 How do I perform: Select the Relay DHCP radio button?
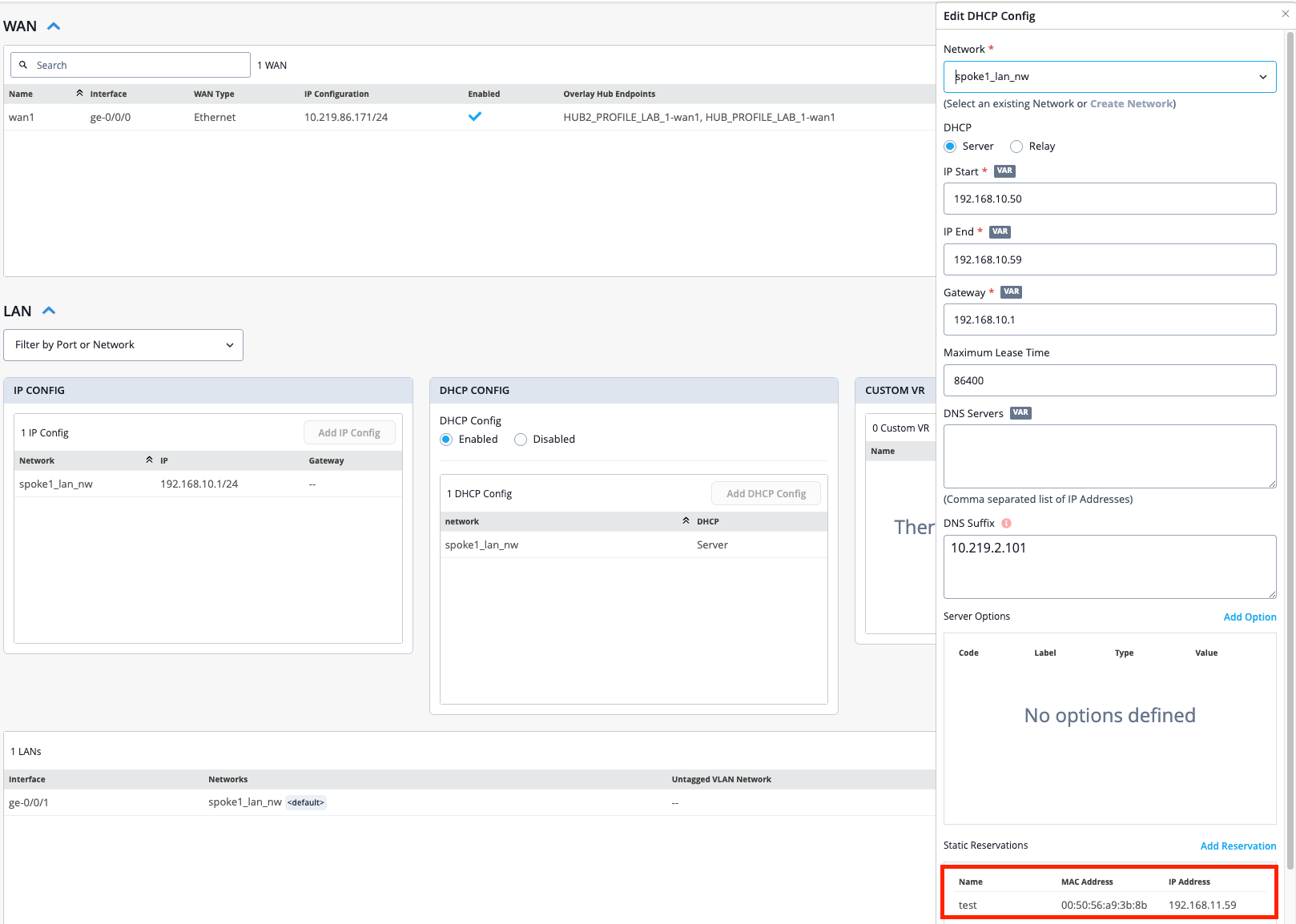(x=1016, y=147)
